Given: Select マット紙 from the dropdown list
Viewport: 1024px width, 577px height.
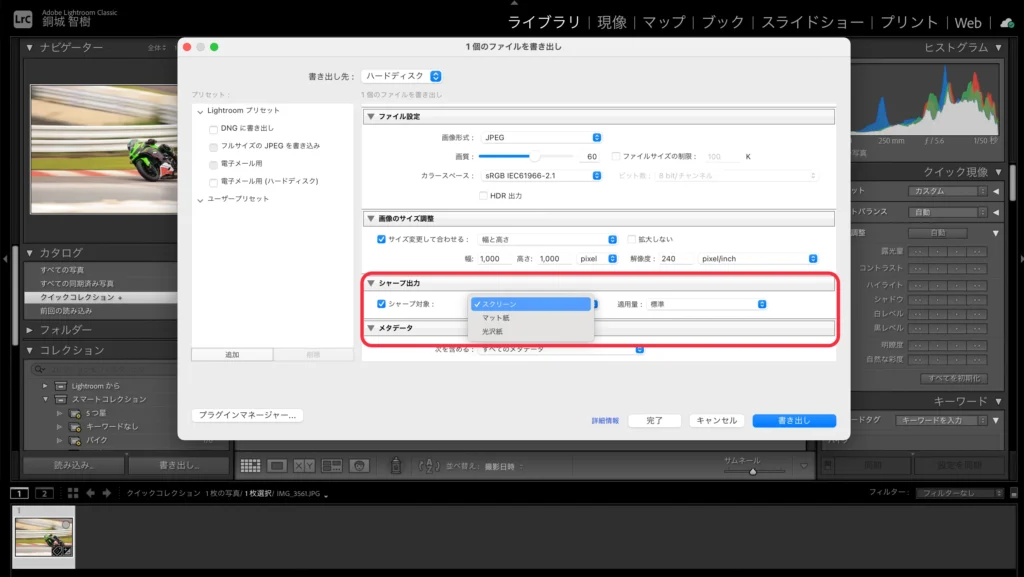Looking at the screenshot, I should (497, 317).
